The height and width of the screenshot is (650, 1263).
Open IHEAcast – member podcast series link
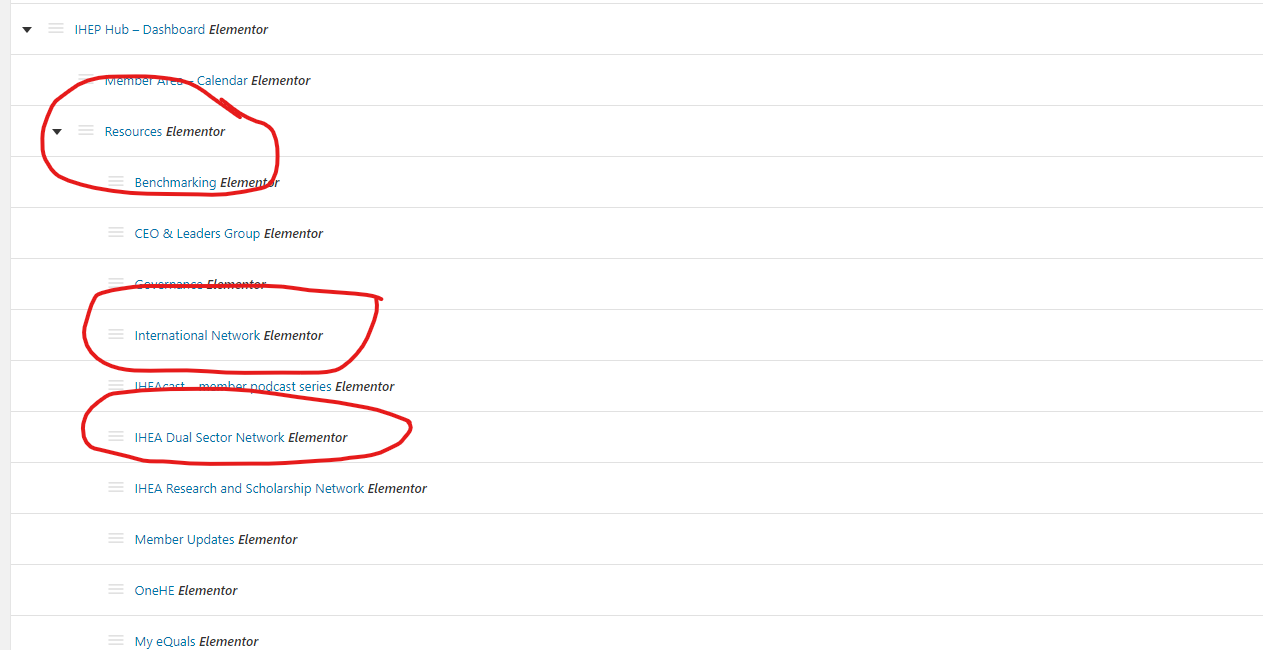click(x=233, y=387)
